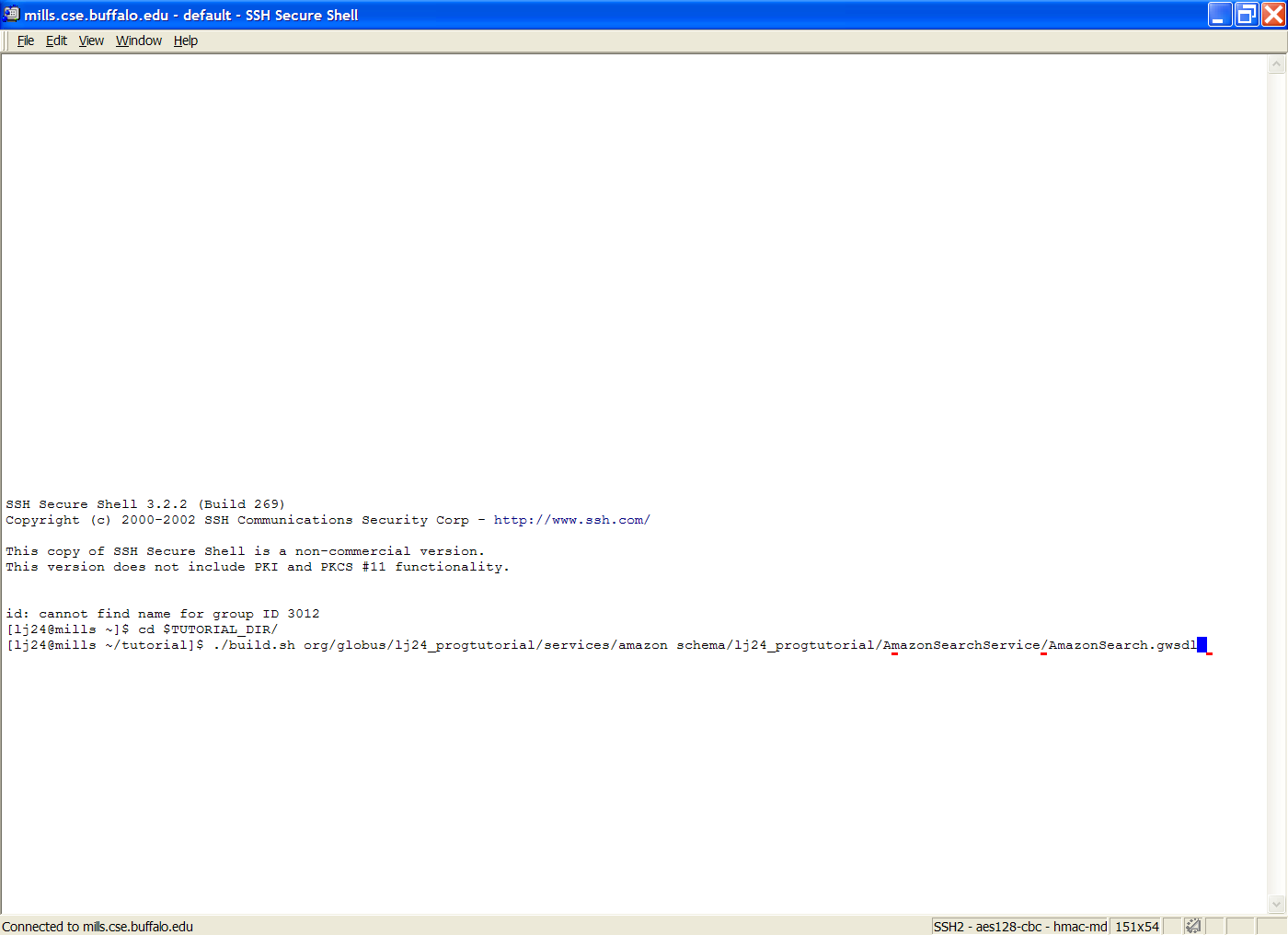Click the ./build.sh command text
This screenshot has height=935, width=1288.
pyautogui.click(x=254, y=645)
